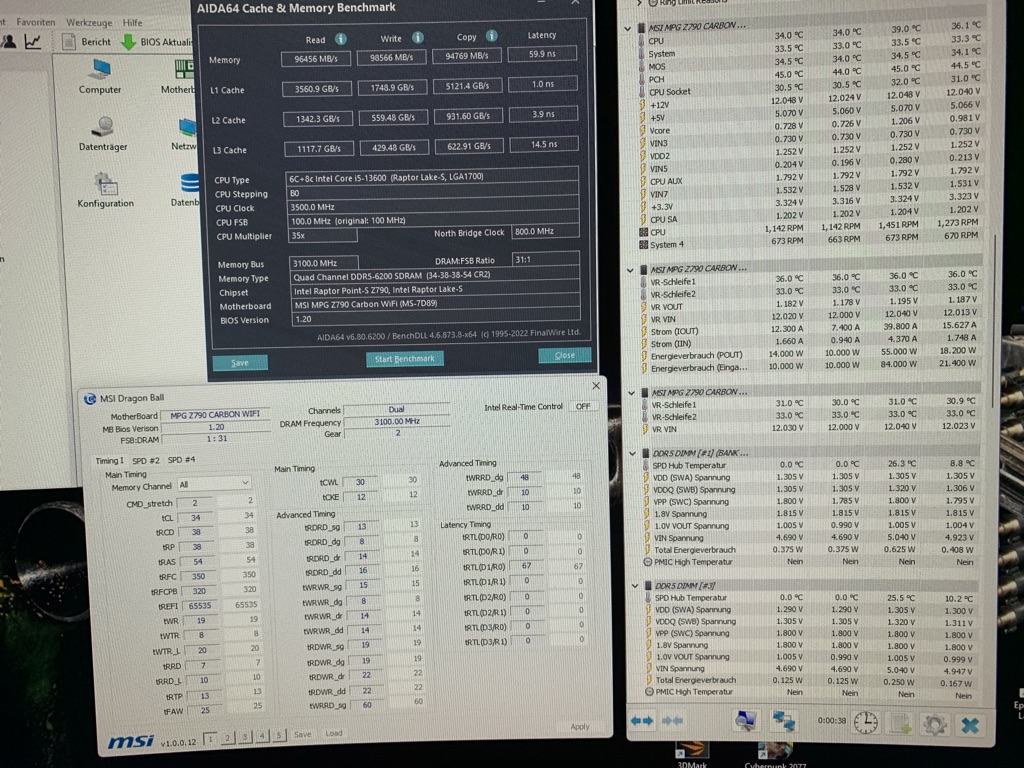The image size is (1024, 768).
Task: Click the Bericht report toolbar button
Action: pyautogui.click(x=87, y=42)
